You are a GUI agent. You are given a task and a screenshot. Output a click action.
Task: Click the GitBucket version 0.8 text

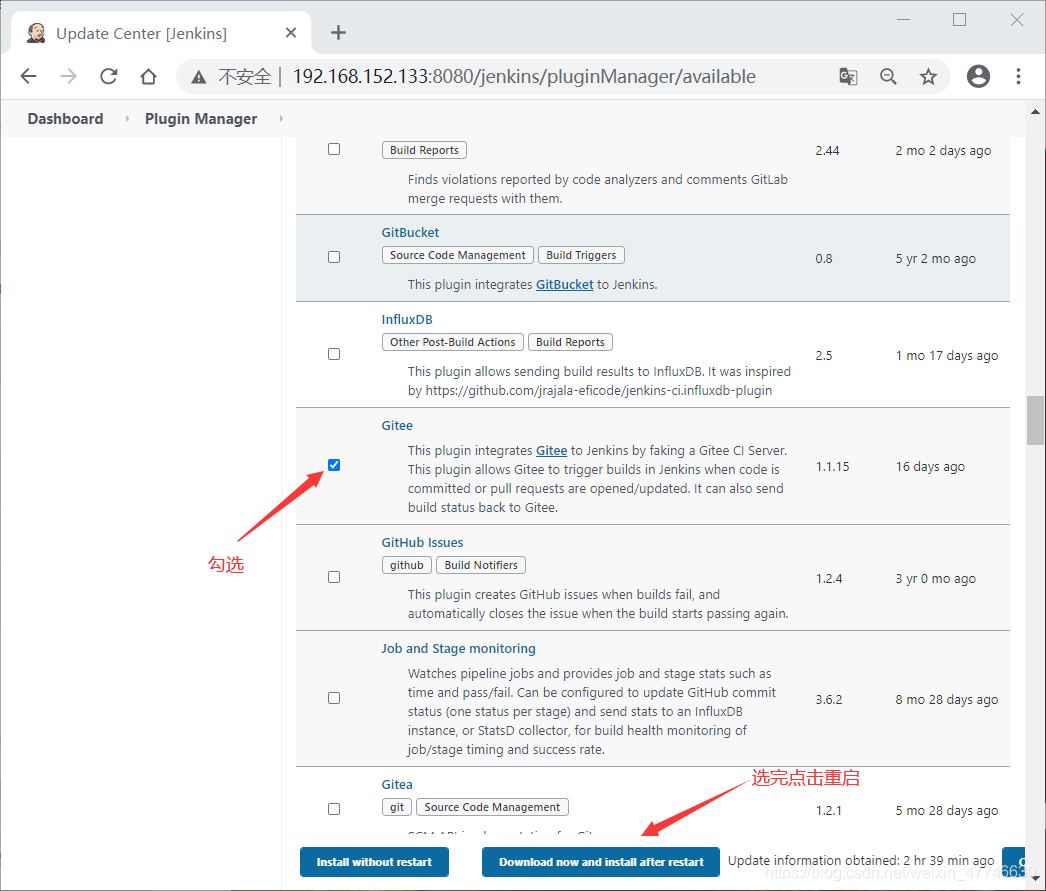click(x=824, y=259)
